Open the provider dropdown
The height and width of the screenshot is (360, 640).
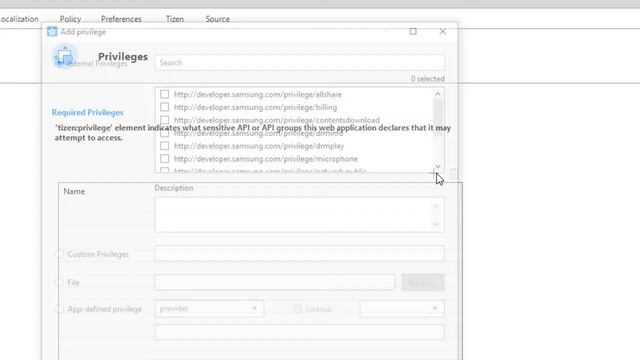209,309
